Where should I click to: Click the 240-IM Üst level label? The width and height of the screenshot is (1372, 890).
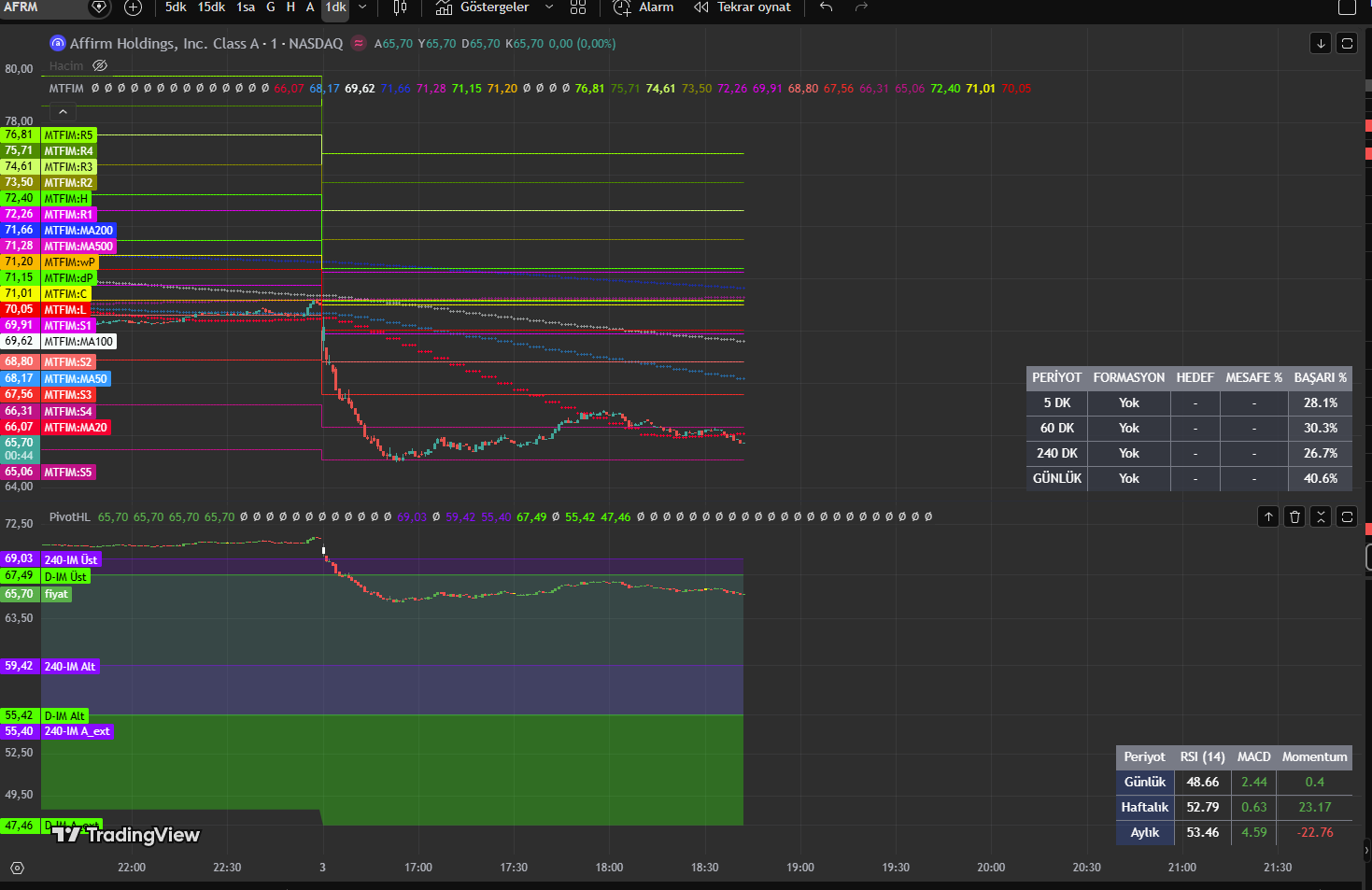point(71,560)
